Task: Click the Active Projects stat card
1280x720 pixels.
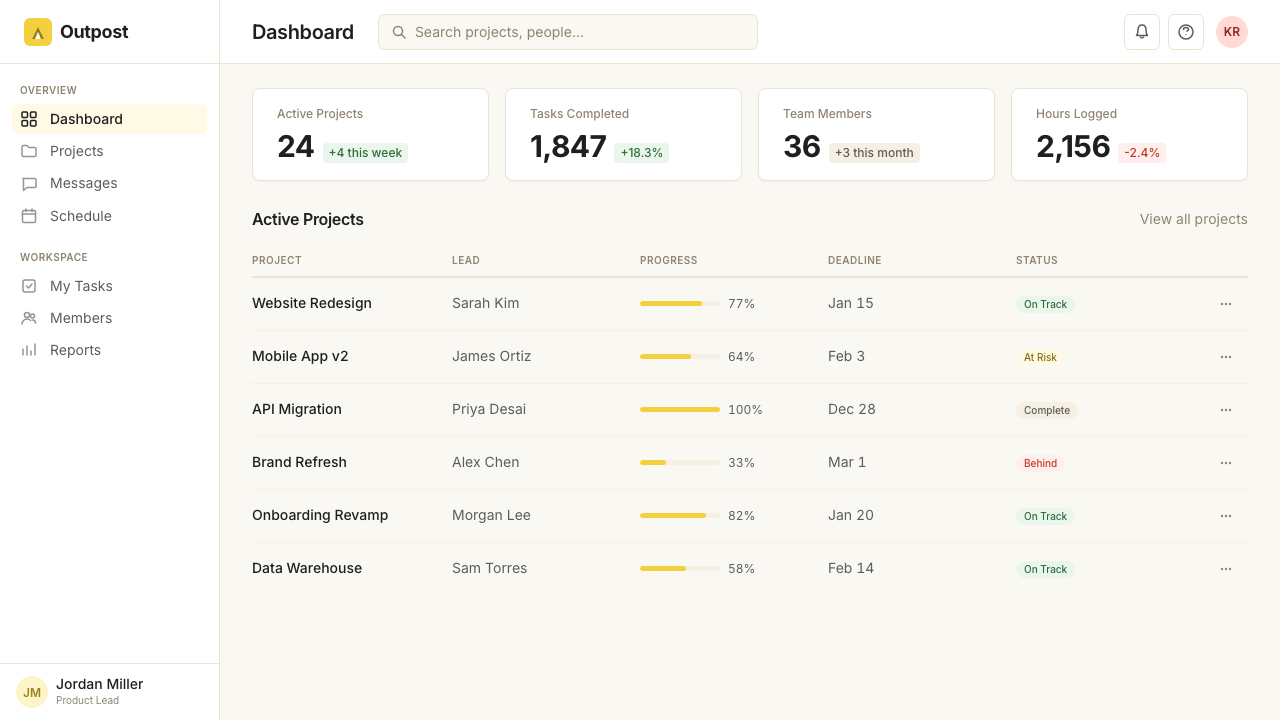Action: point(370,135)
